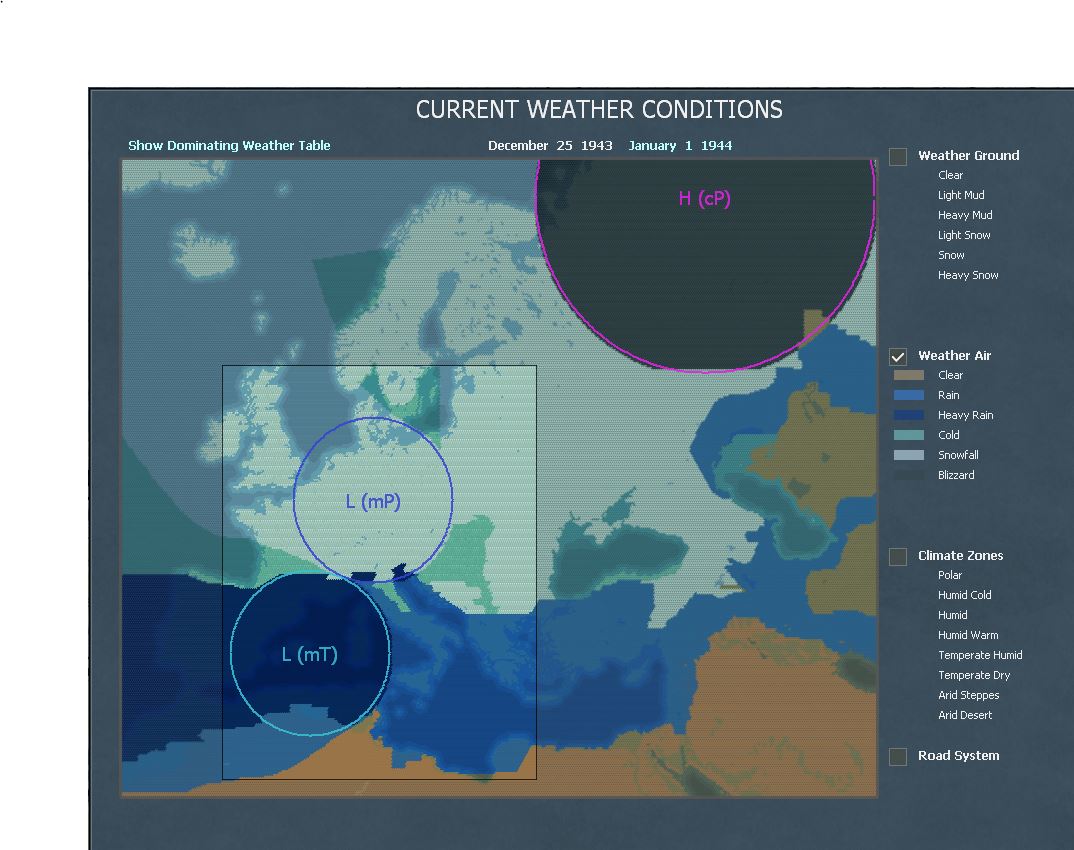This screenshot has height=850, width=1074.
Task: Click the Climate Zones heading text
Action: [x=960, y=555]
